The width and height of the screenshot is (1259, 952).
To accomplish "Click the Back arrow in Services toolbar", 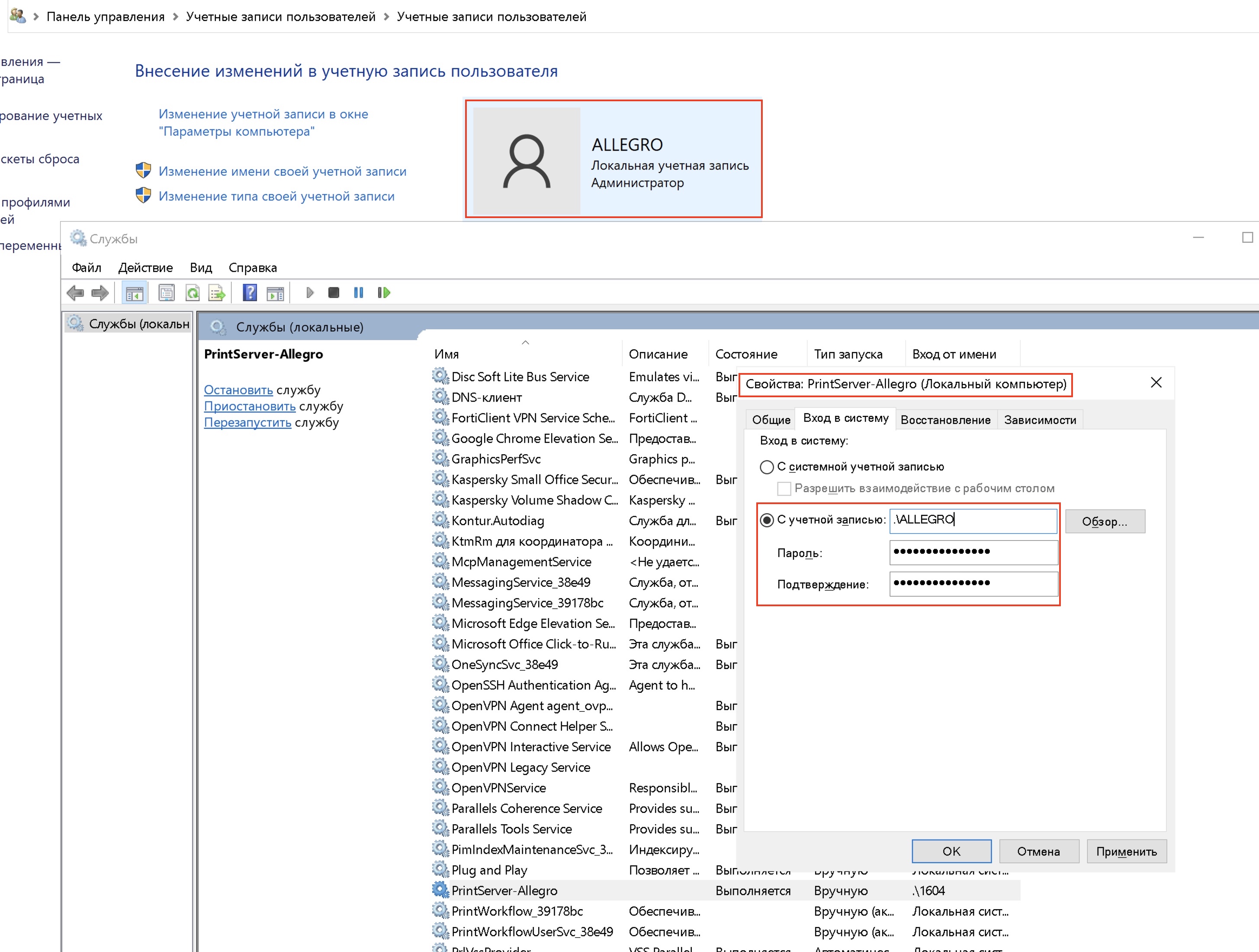I will click(75, 293).
